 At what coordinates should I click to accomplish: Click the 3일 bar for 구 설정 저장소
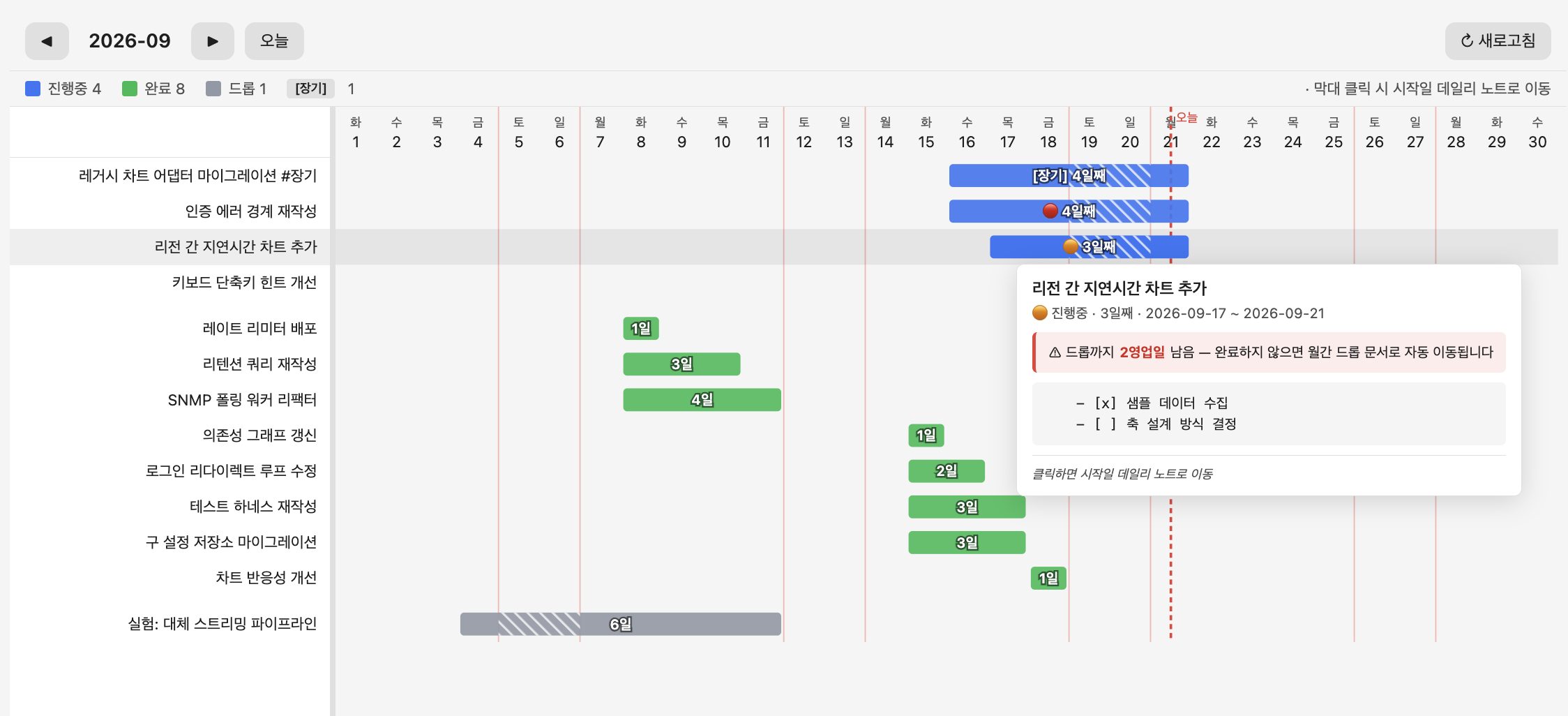coord(967,543)
